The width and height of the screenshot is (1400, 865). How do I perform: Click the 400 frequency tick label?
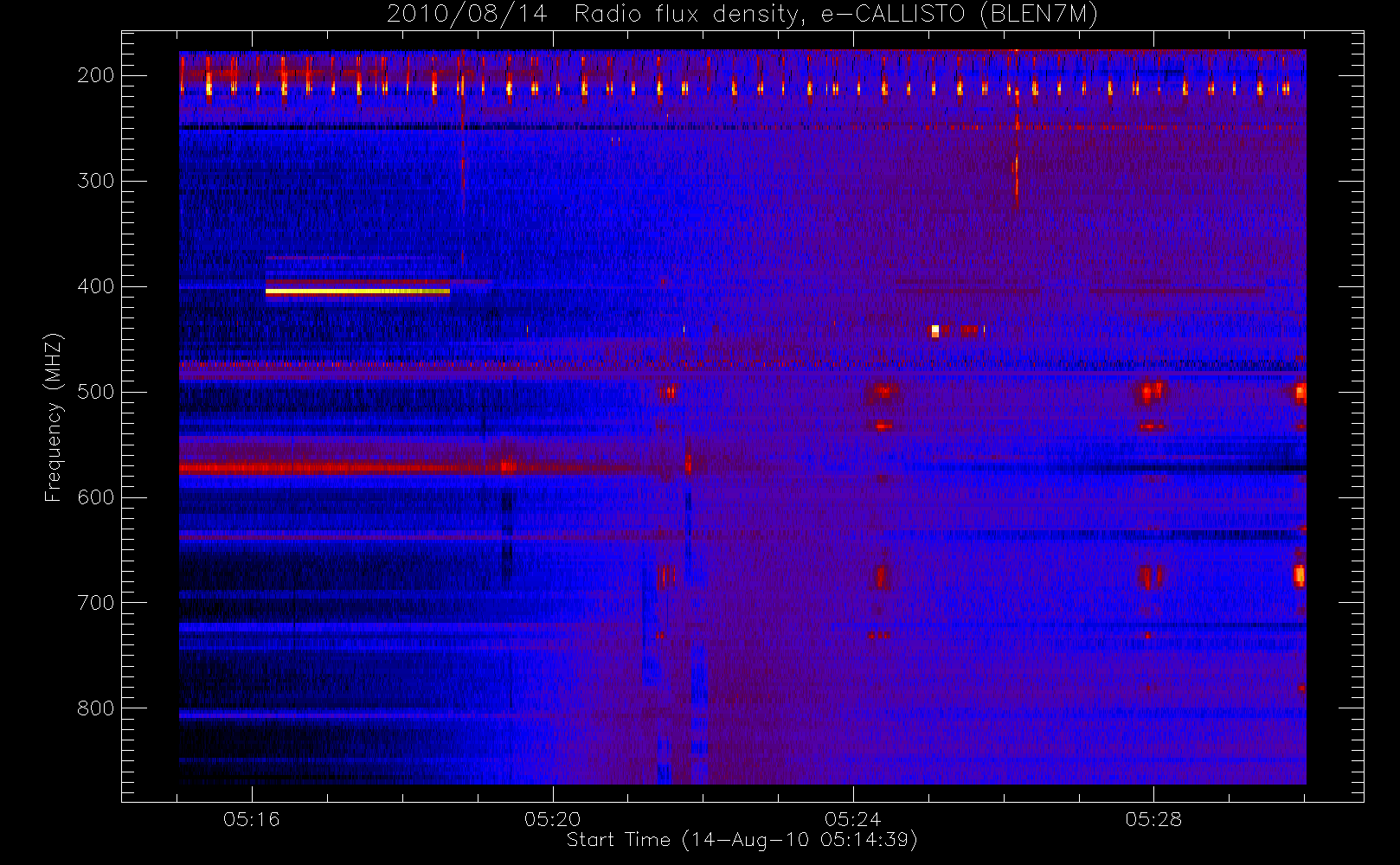pyautogui.click(x=95, y=286)
